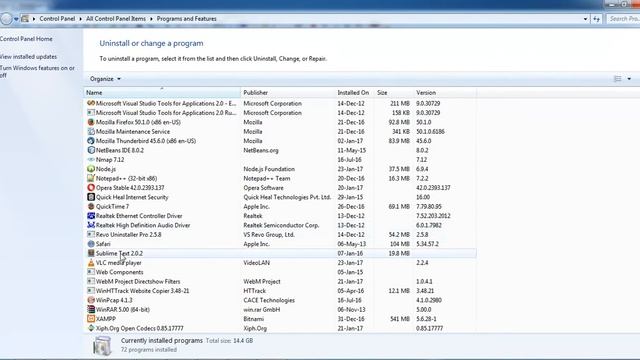Go to All Control Panel Items breadcrumb

[116, 19]
